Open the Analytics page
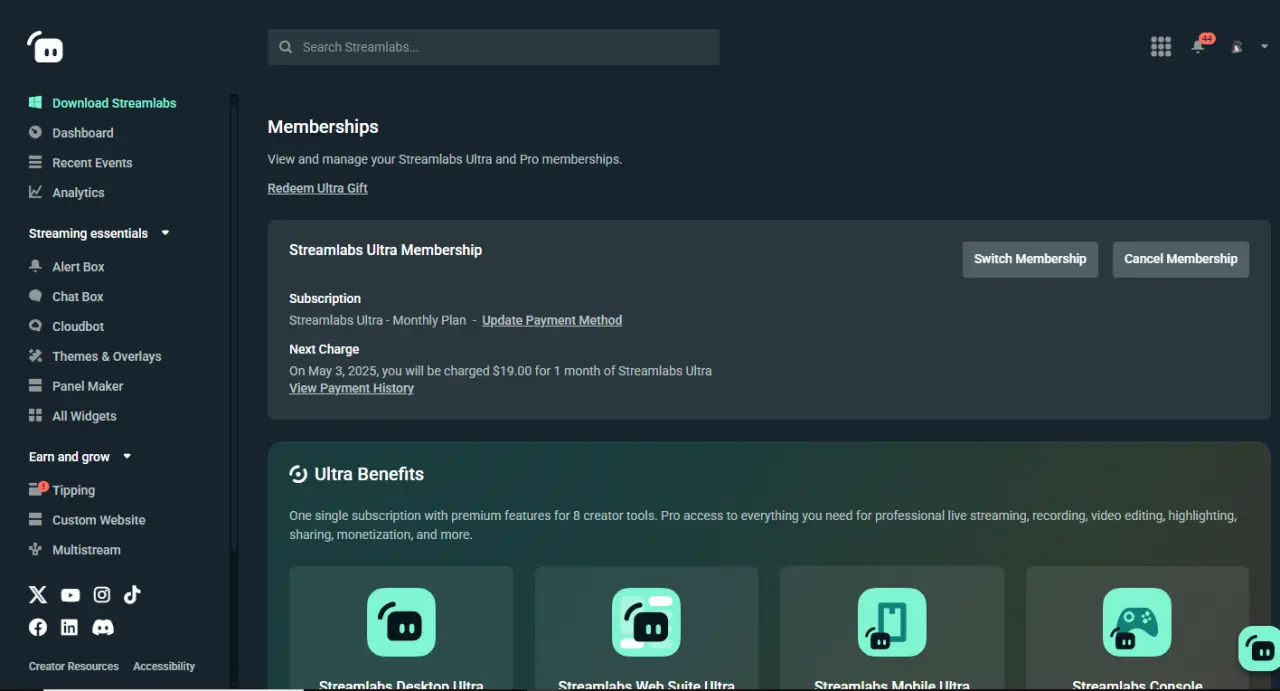1280x691 pixels. 78,193
